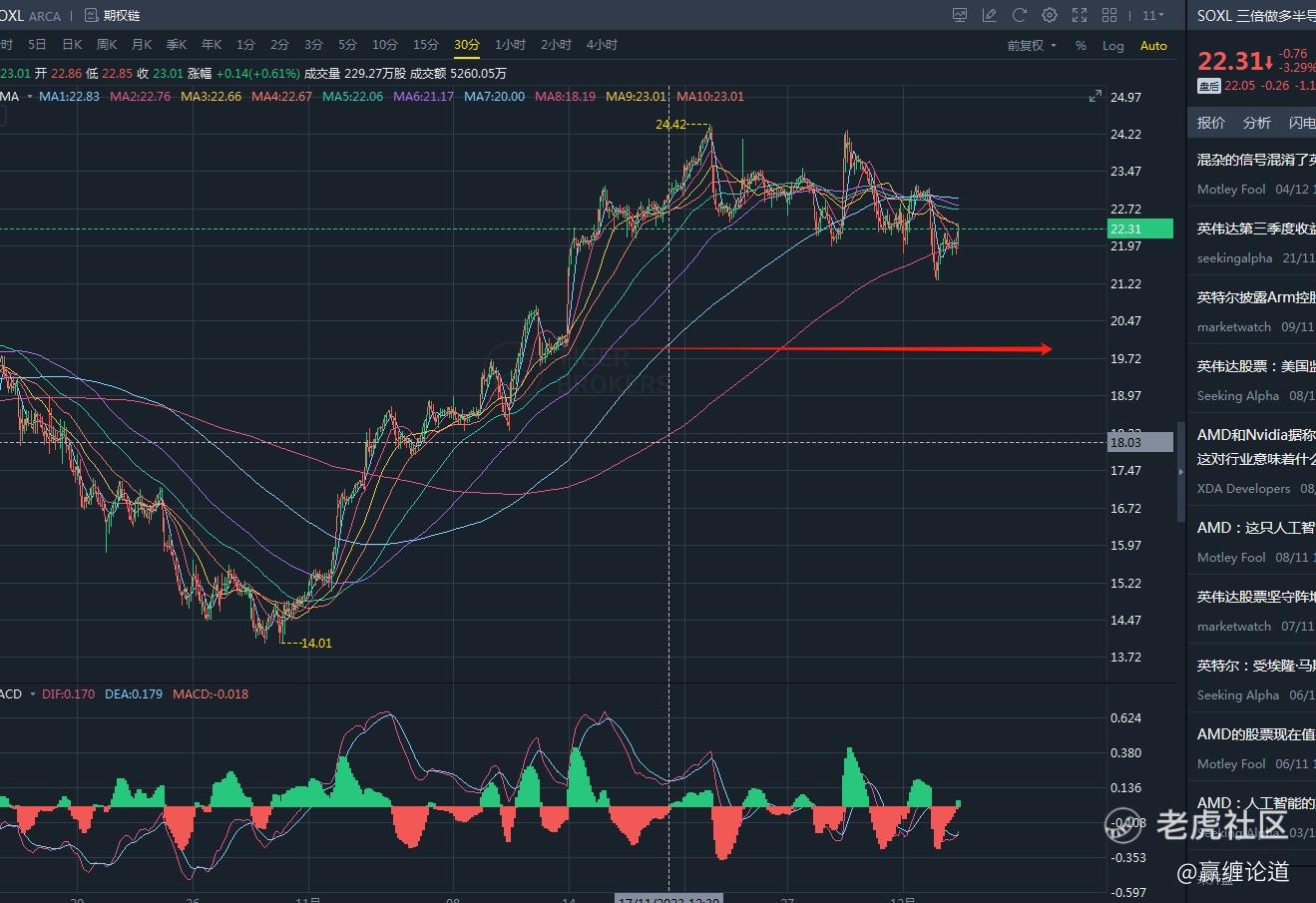Open 英特尔披露Arm控股 news headline
Image resolution: width=1316 pixels, height=903 pixels.
[x=1256, y=297]
